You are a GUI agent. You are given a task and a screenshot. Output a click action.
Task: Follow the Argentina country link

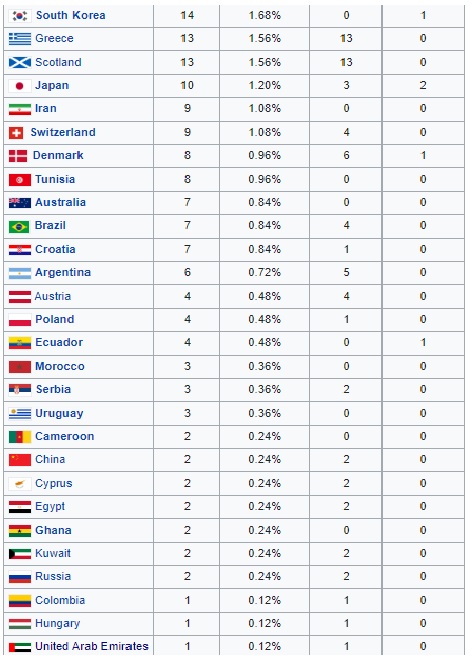pos(63,272)
